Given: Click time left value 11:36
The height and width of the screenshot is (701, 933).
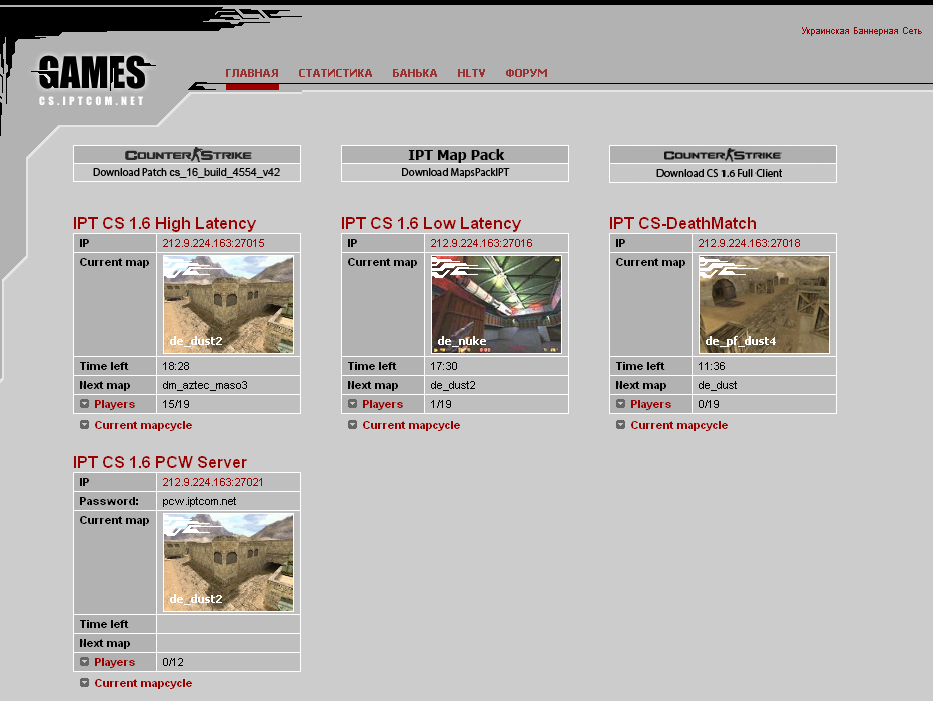Looking at the screenshot, I should point(712,366).
